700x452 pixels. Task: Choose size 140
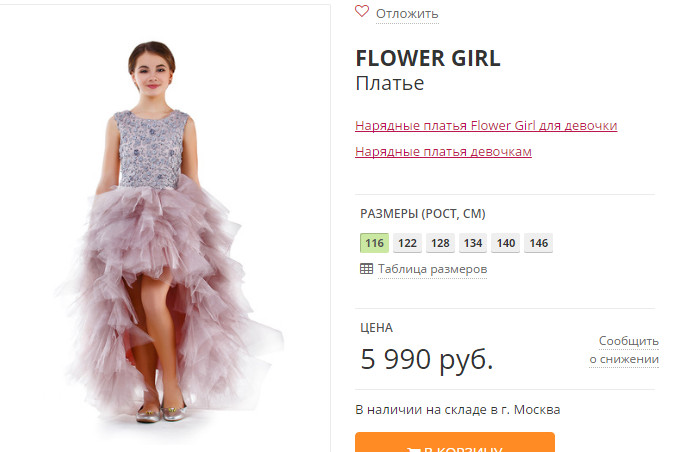click(x=506, y=243)
